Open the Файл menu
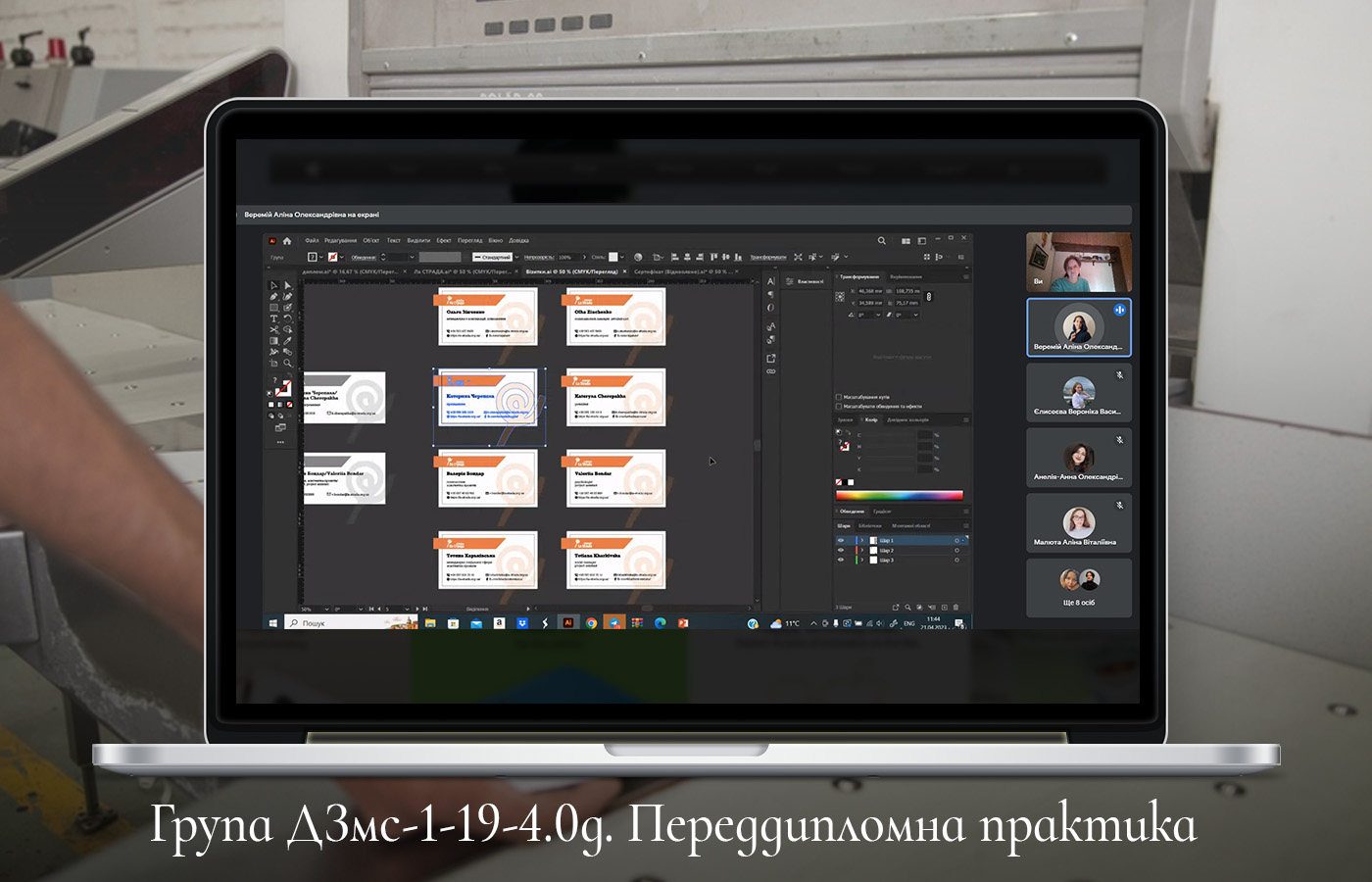Viewport: 1372px width, 882px height. pos(312,240)
